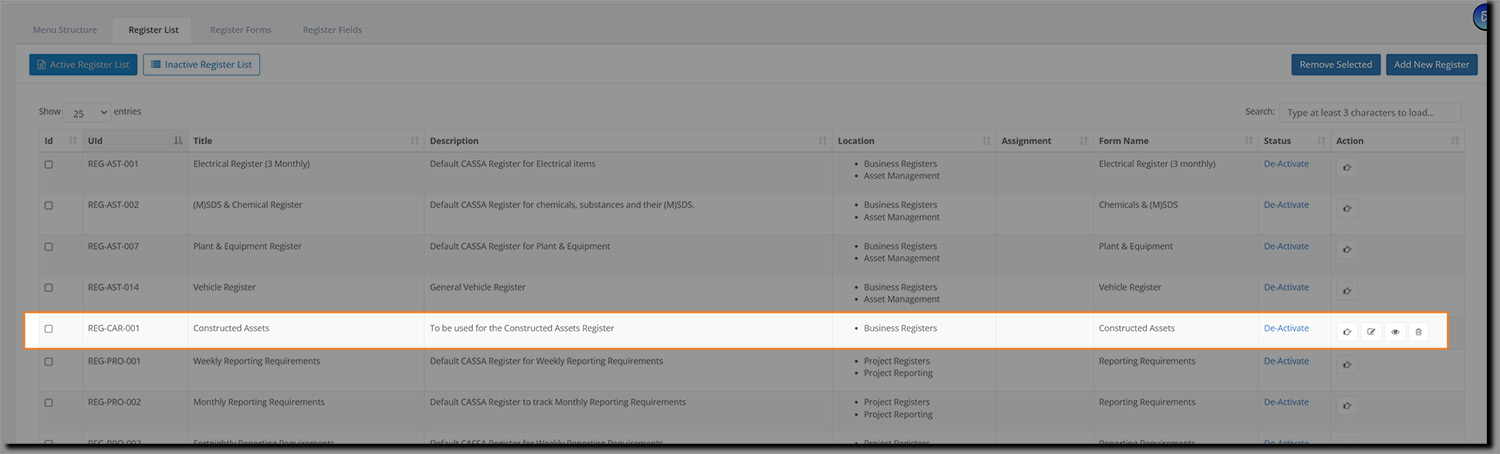Click the hand-pointer action icon for REG-AST-001
The width and height of the screenshot is (1500, 454).
[1347, 168]
